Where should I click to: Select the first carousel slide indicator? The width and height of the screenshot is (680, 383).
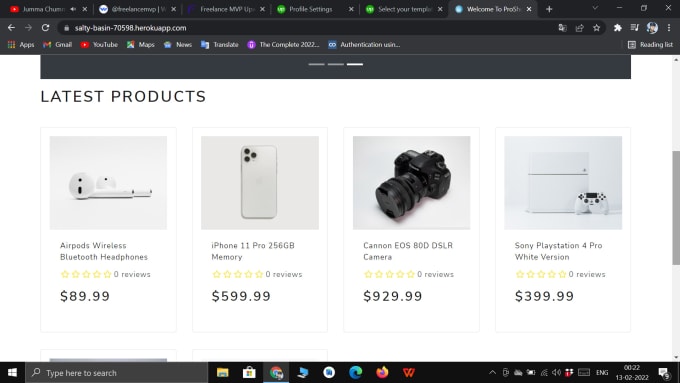316,64
